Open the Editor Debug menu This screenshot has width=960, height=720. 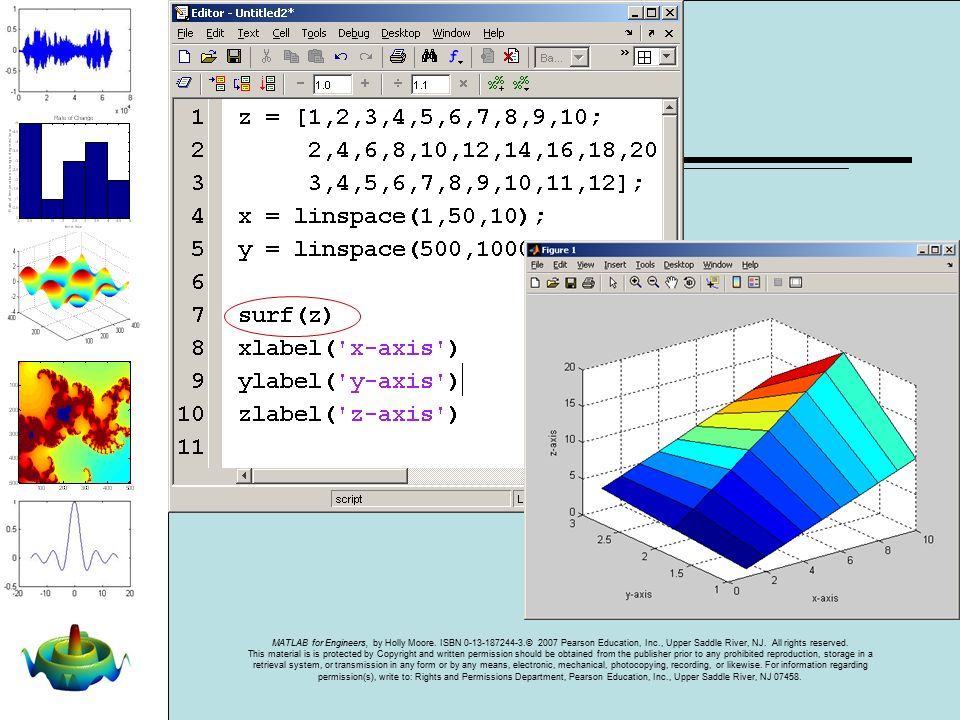coord(354,33)
